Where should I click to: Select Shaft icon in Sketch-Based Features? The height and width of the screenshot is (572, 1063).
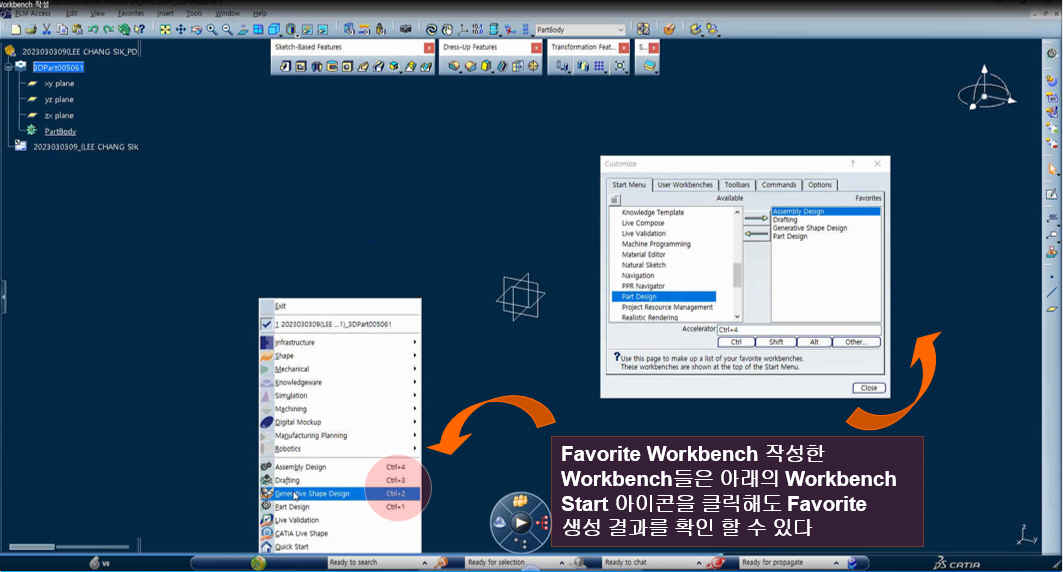click(x=316, y=66)
